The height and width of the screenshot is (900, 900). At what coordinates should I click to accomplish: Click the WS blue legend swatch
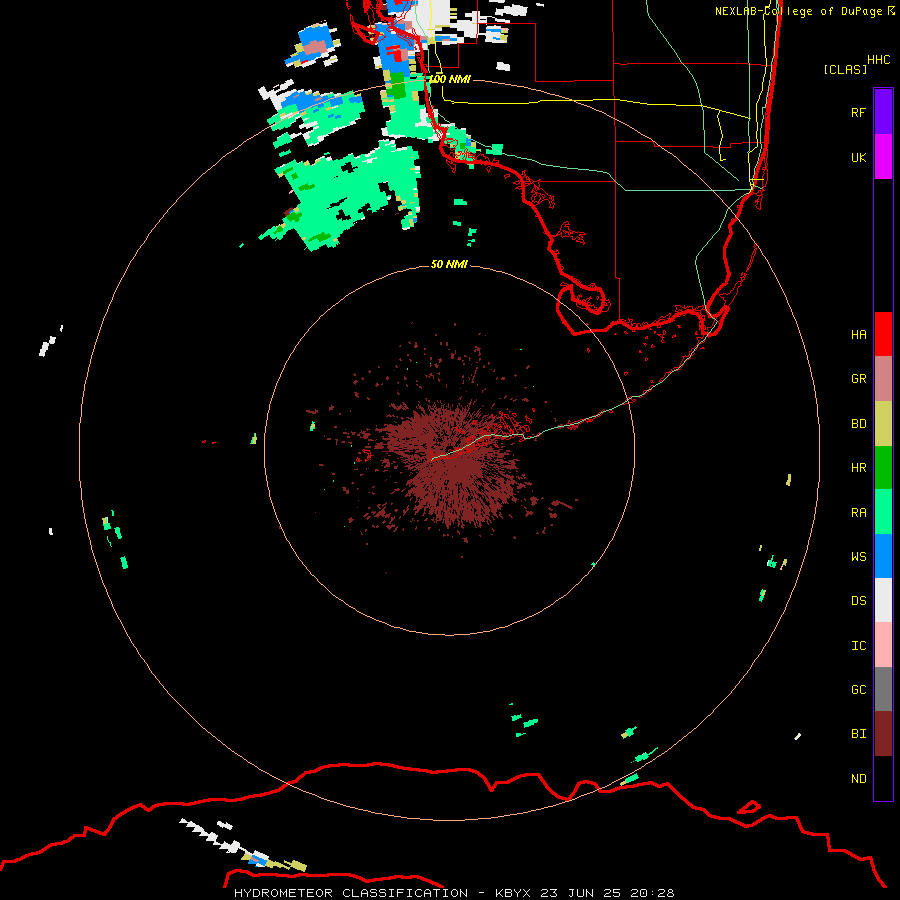click(x=883, y=556)
